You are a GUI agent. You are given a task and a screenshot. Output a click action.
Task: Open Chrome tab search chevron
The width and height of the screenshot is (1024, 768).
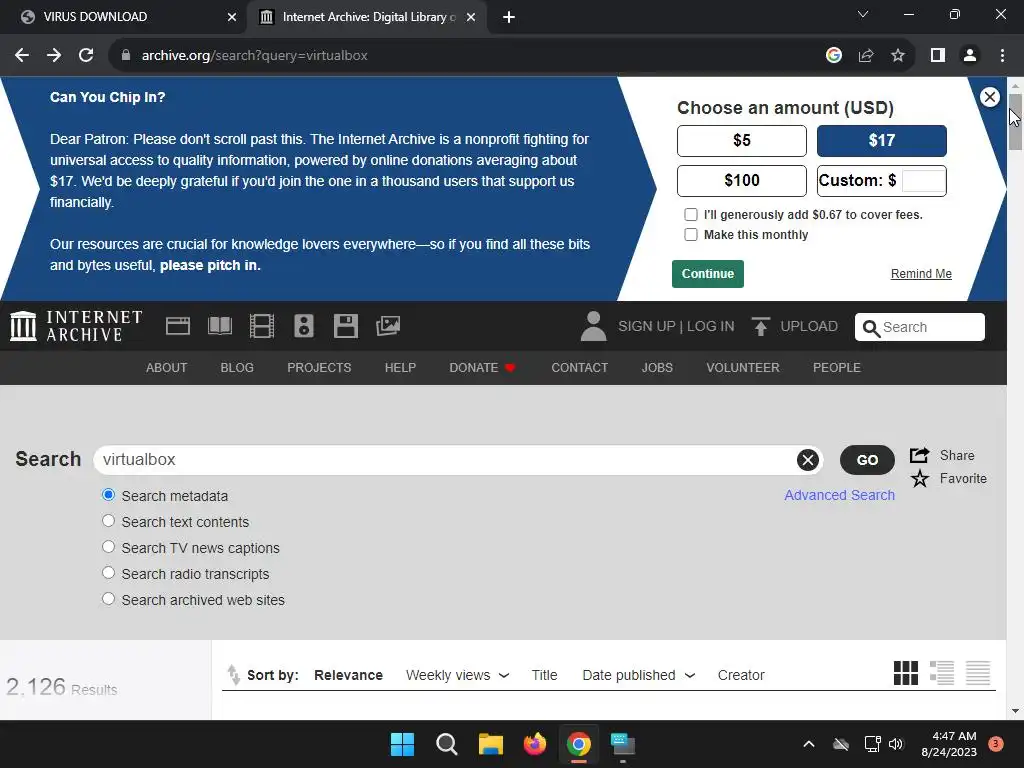pos(863,14)
